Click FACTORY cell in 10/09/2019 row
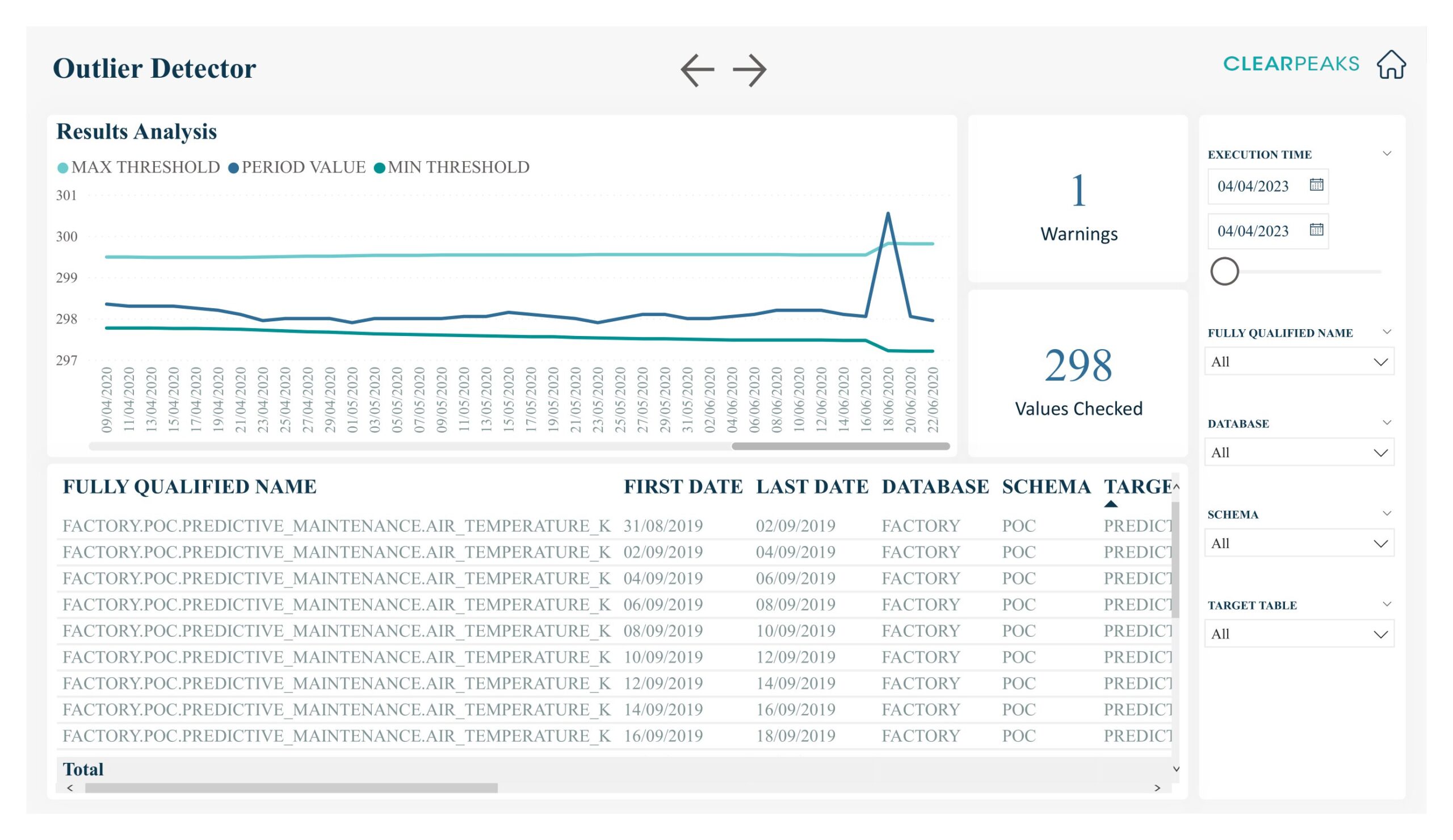This screenshot has height=840, width=1453. click(x=920, y=657)
